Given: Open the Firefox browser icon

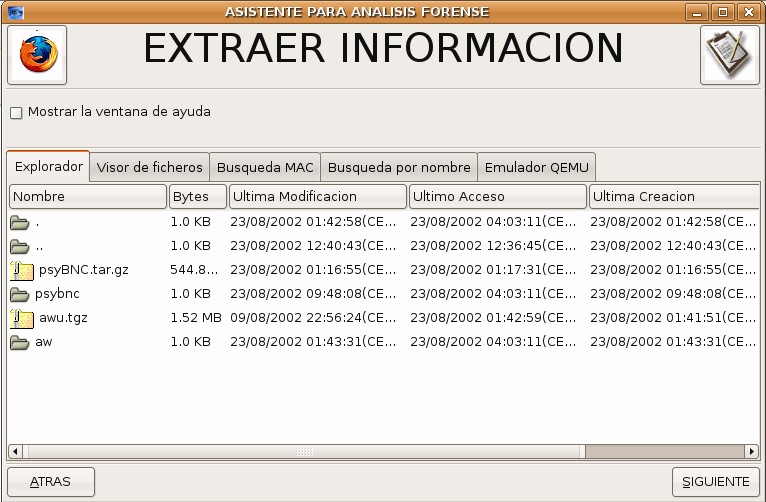Looking at the screenshot, I should 37,54.
